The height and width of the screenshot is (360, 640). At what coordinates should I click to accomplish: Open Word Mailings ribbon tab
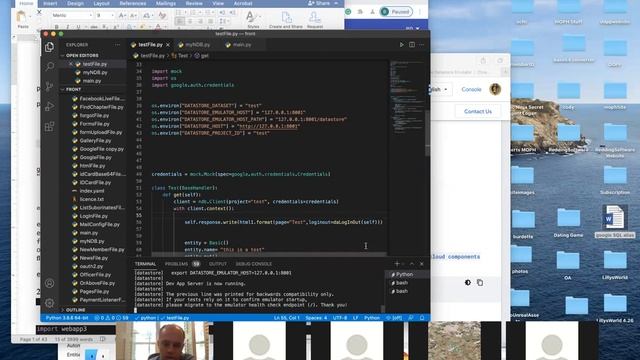(165, 3)
